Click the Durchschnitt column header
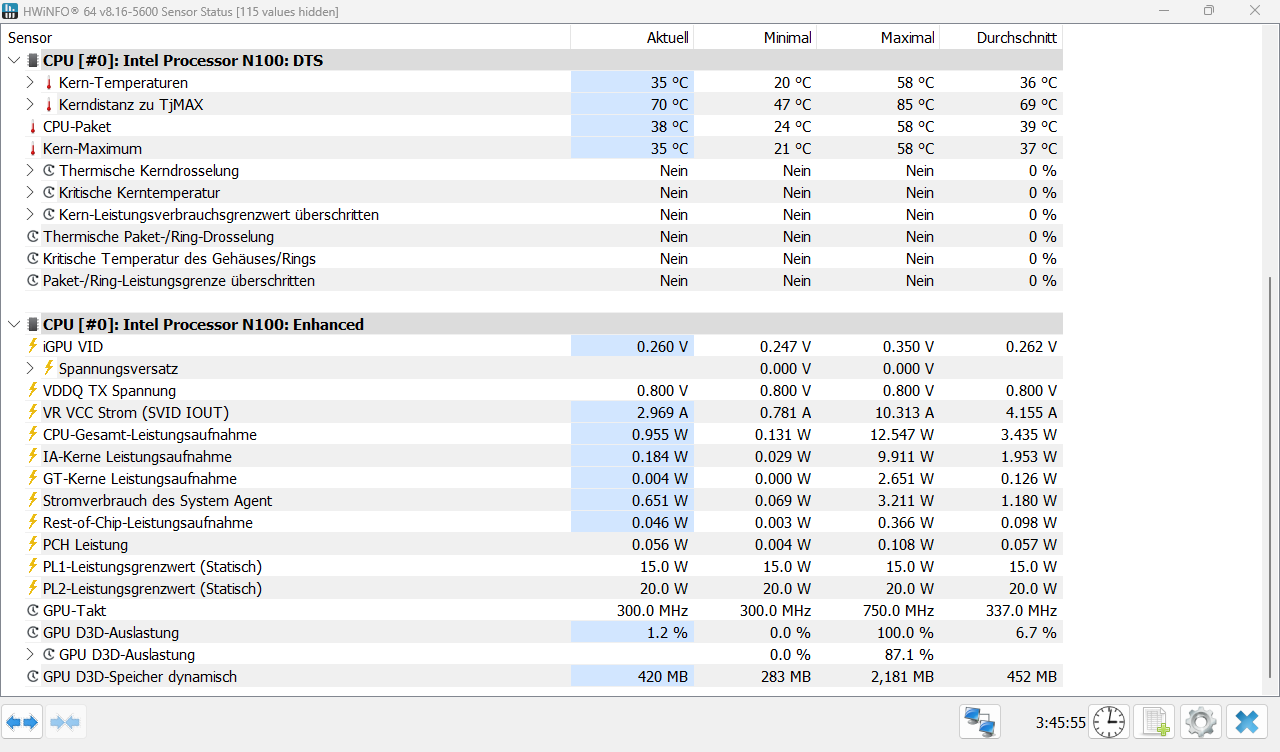Image resolution: width=1280 pixels, height=752 pixels. point(1001,38)
